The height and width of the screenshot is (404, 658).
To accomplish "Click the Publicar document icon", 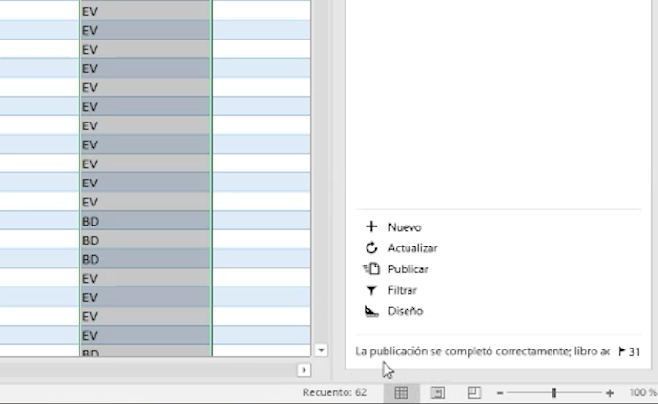I will tap(371, 269).
